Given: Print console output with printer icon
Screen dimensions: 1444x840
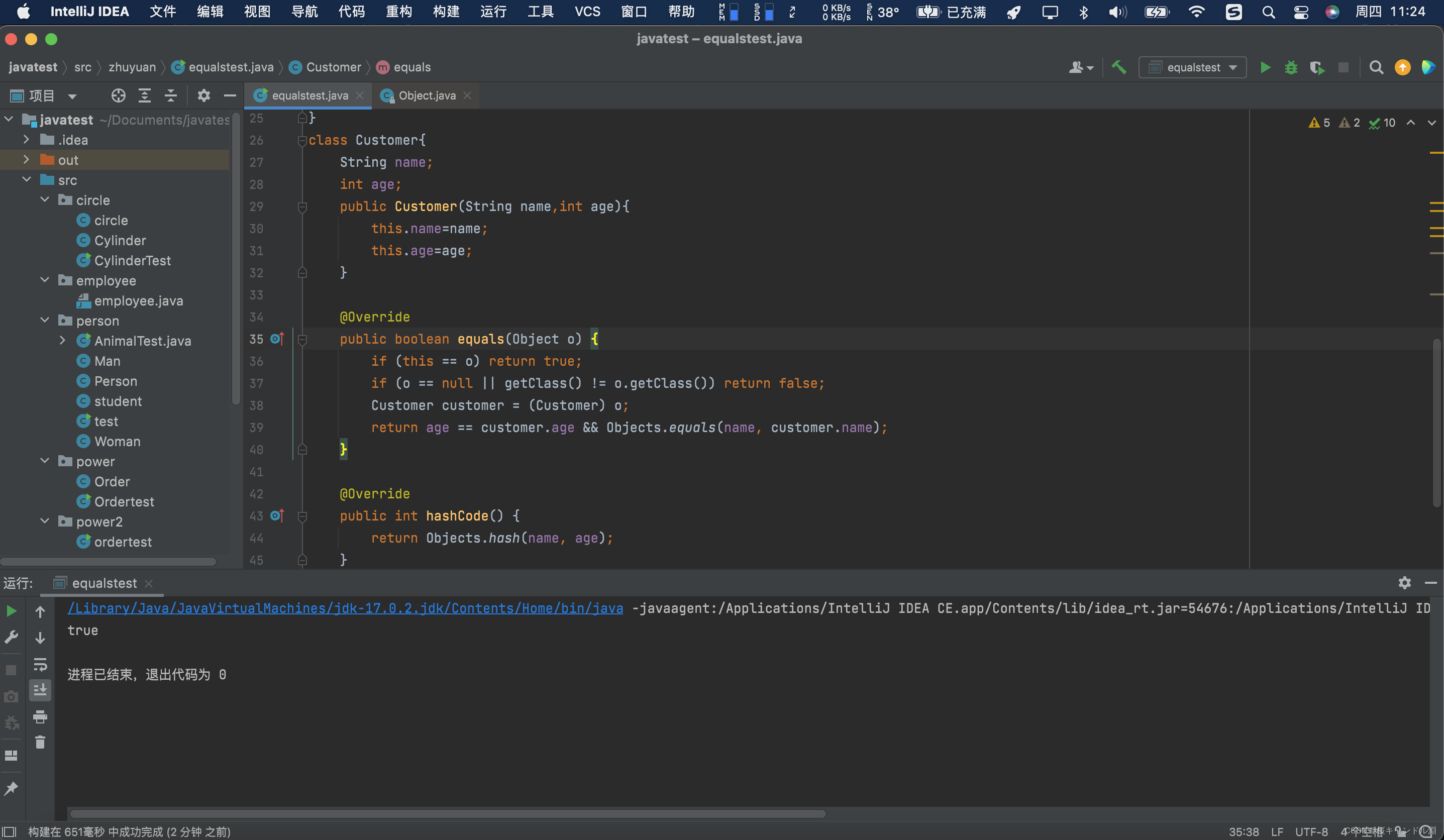Looking at the screenshot, I should pos(40,716).
